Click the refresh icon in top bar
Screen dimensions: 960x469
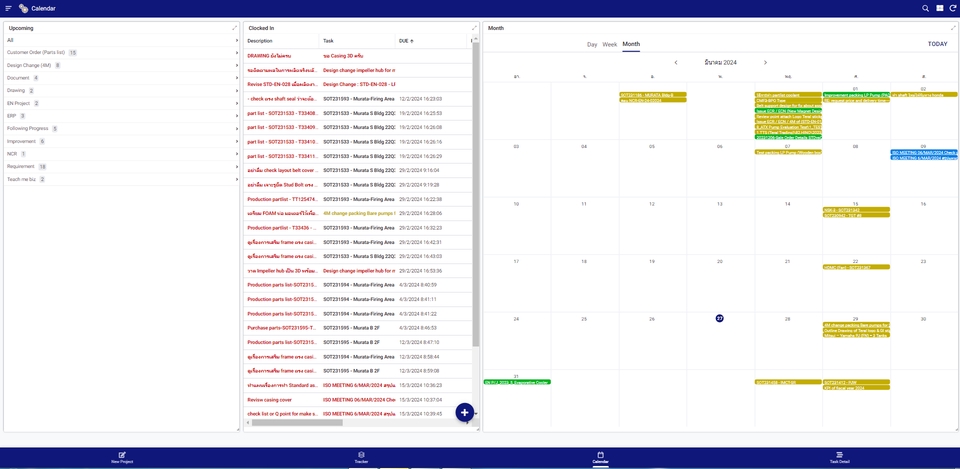pyautogui.click(x=952, y=8)
